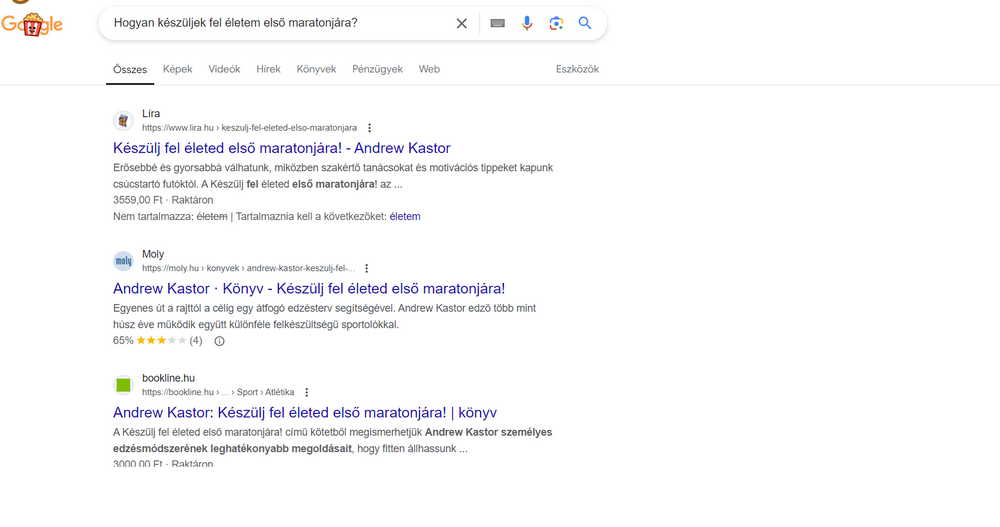Viewport: 1000px width, 527px height.
Task: Click the 'Moly' site name
Action: 153,254
